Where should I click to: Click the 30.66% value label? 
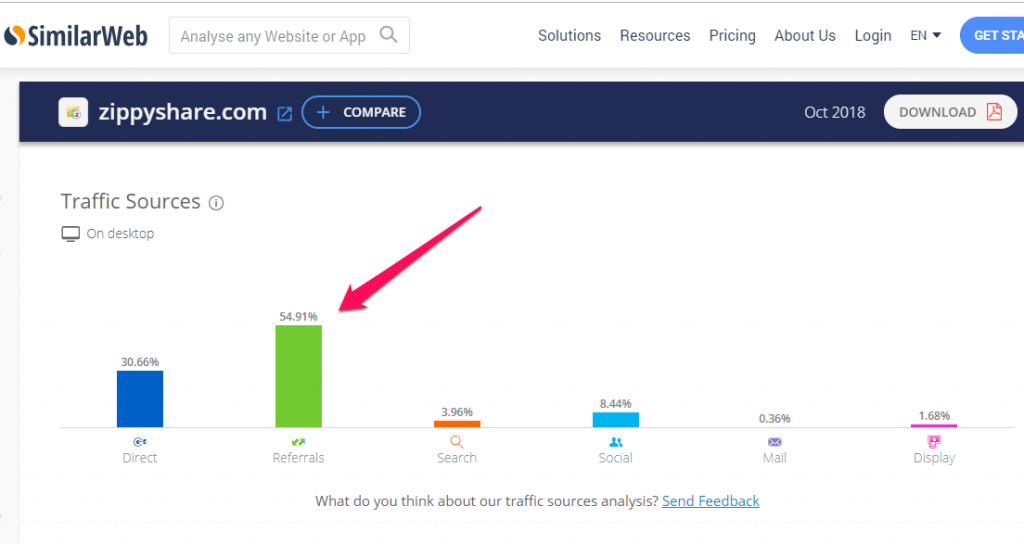(x=140, y=362)
